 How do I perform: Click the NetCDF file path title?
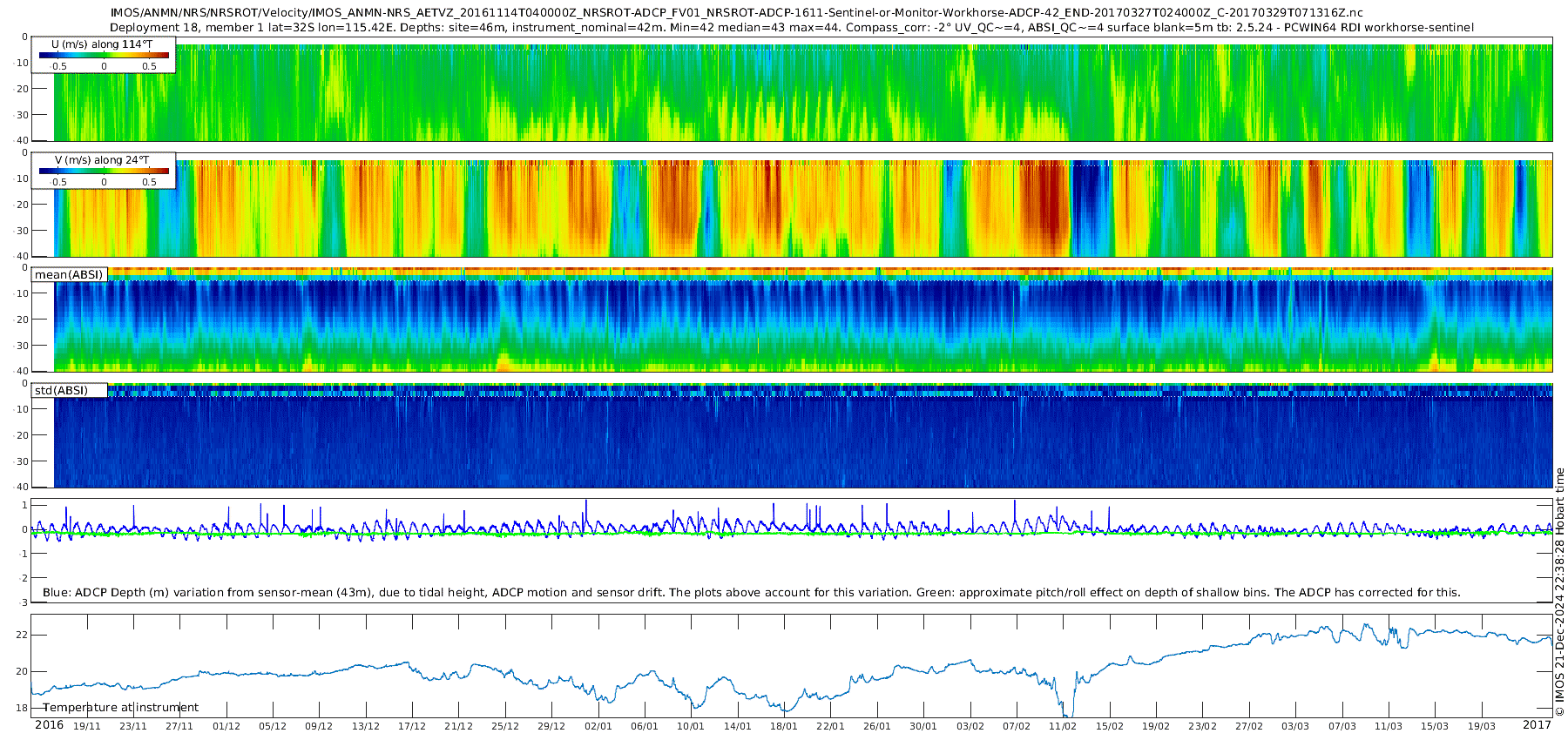point(736,13)
